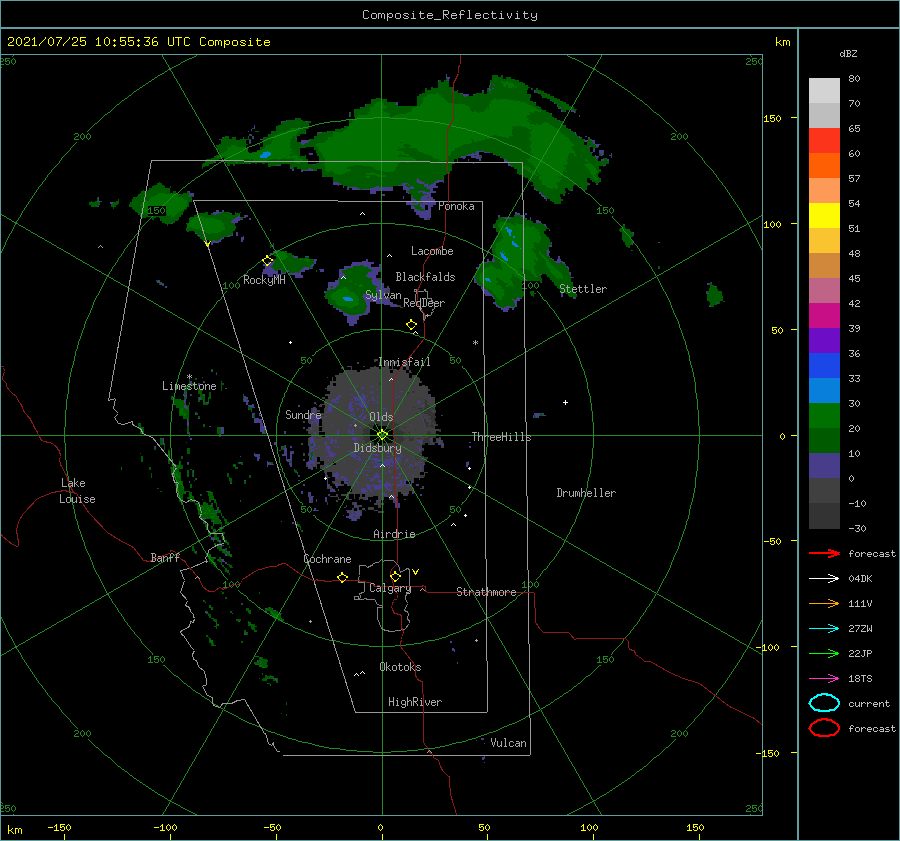The width and height of the screenshot is (900, 841).
Task: Click the Drumheller label
Action: 586,493
